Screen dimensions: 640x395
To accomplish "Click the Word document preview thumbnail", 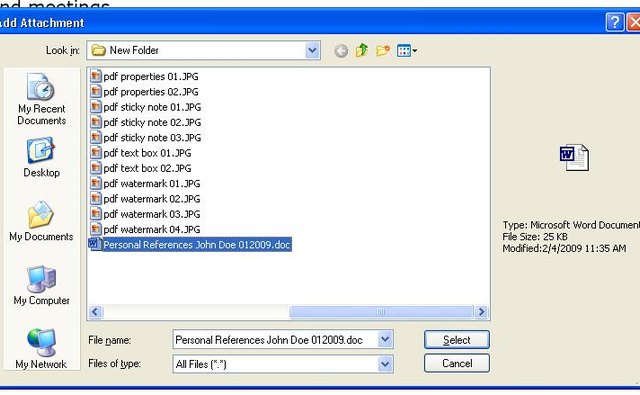I will point(574,158).
